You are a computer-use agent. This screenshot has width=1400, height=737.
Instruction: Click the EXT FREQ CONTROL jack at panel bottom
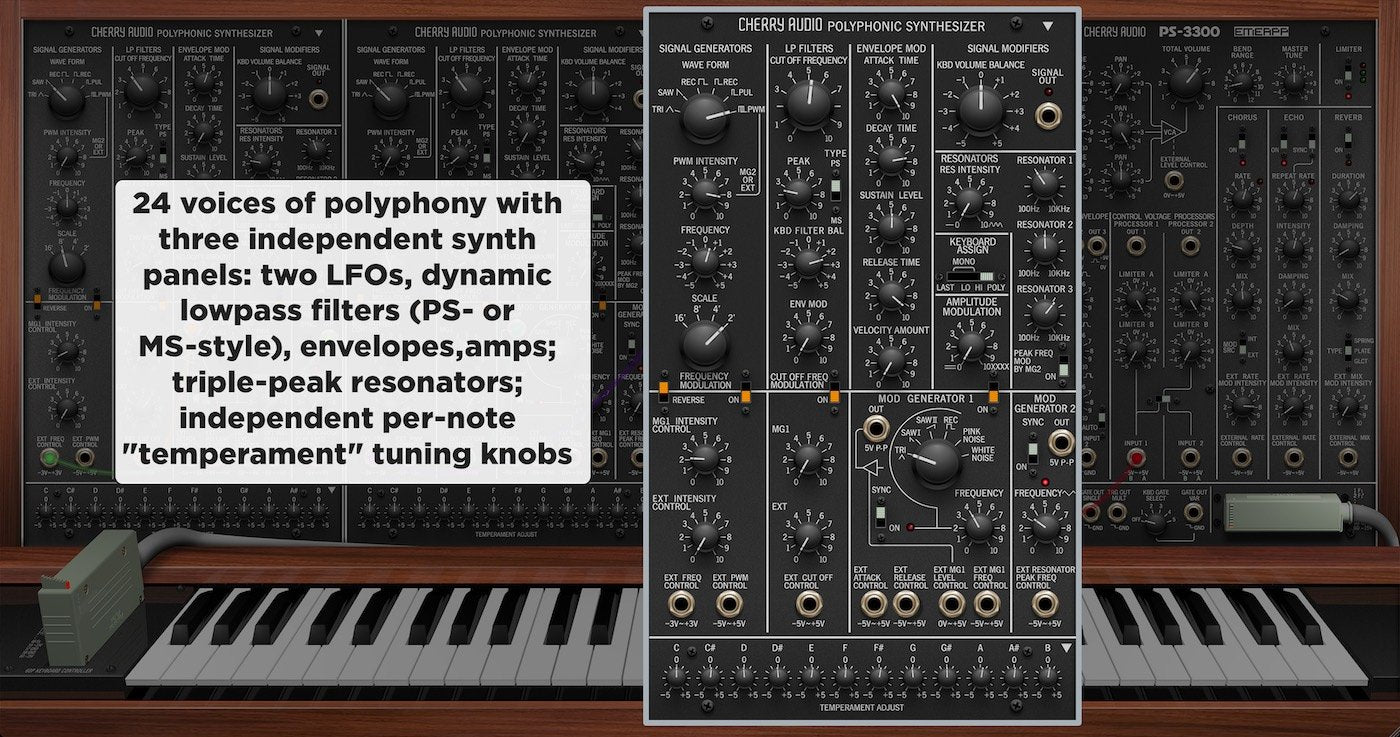(x=681, y=603)
